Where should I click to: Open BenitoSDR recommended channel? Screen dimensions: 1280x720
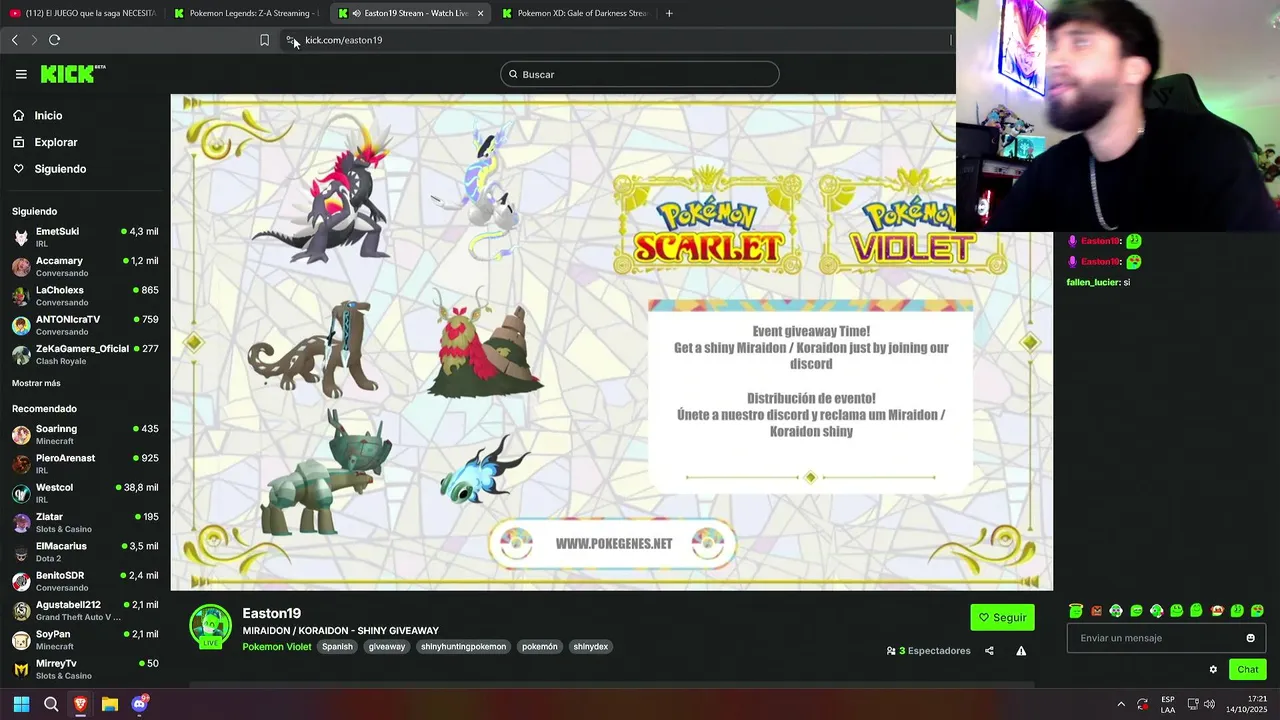click(85, 581)
